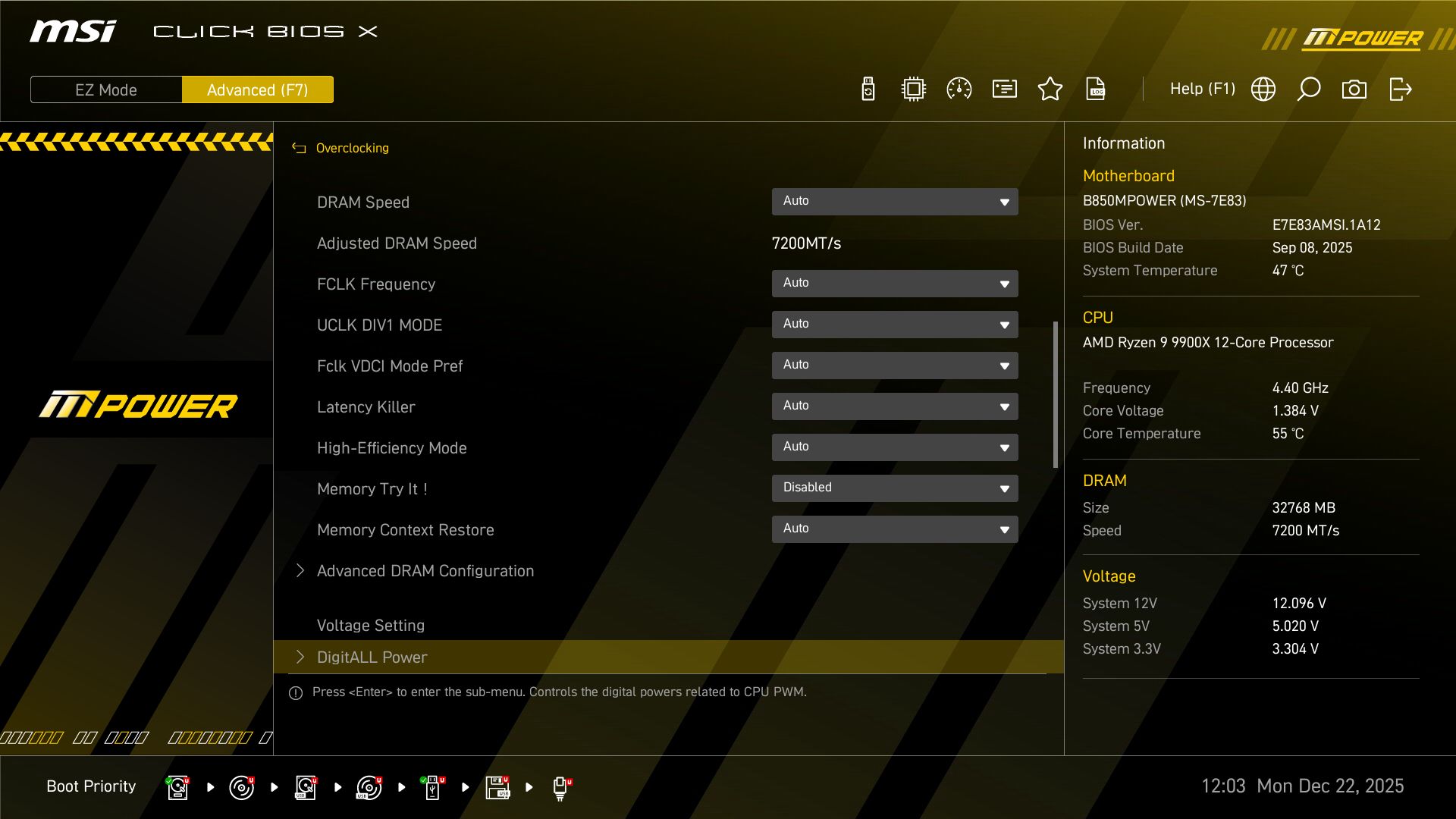Take a BIOS screenshot with camera icon
This screenshot has width=1456, height=819.
pyautogui.click(x=1354, y=89)
